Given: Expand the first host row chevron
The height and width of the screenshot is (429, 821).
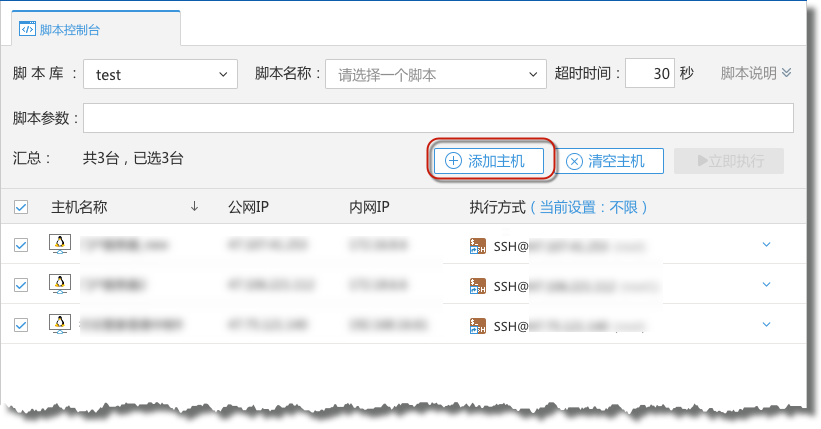Looking at the screenshot, I should [767, 244].
